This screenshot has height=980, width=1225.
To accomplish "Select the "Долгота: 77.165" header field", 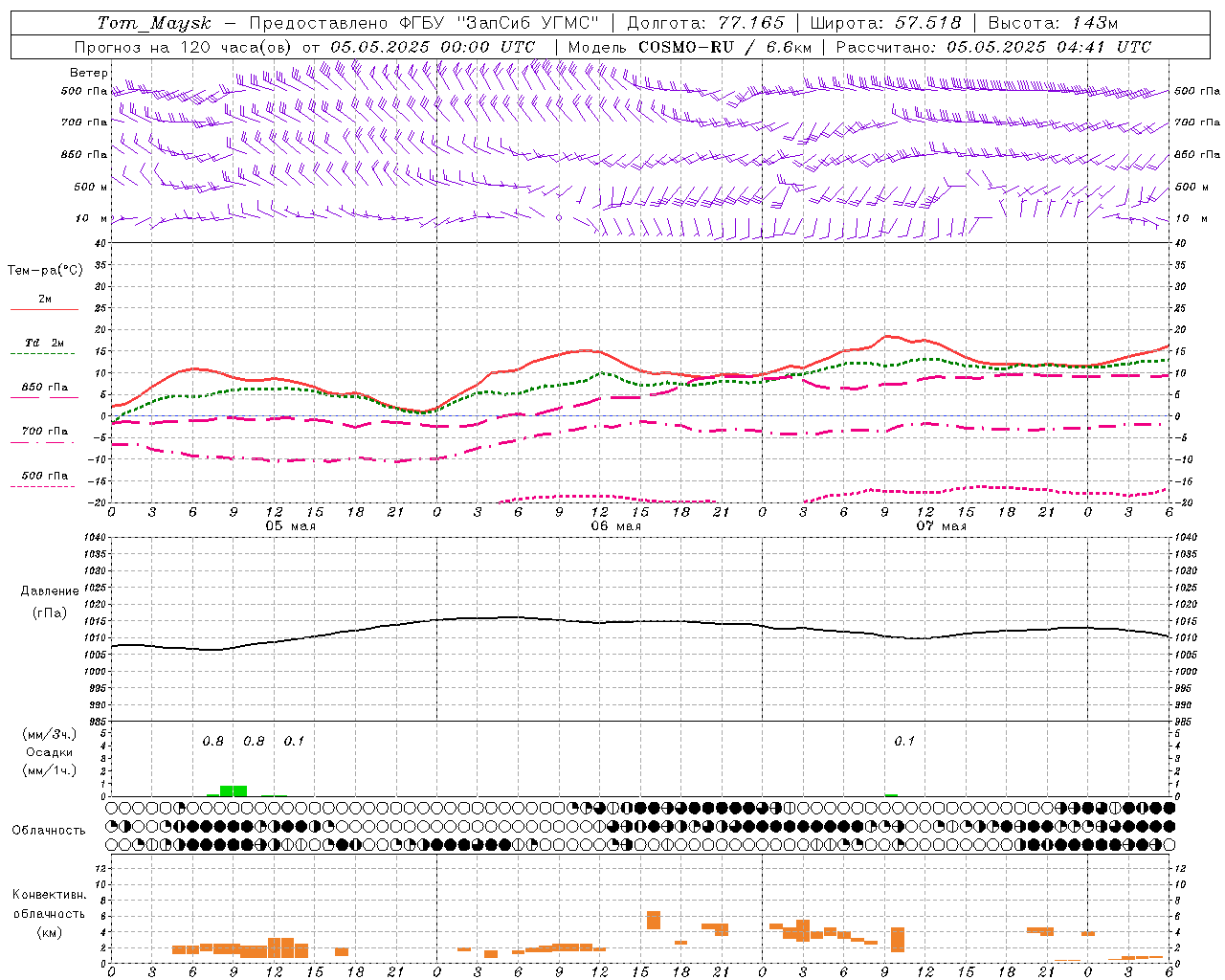I will click(705, 23).
